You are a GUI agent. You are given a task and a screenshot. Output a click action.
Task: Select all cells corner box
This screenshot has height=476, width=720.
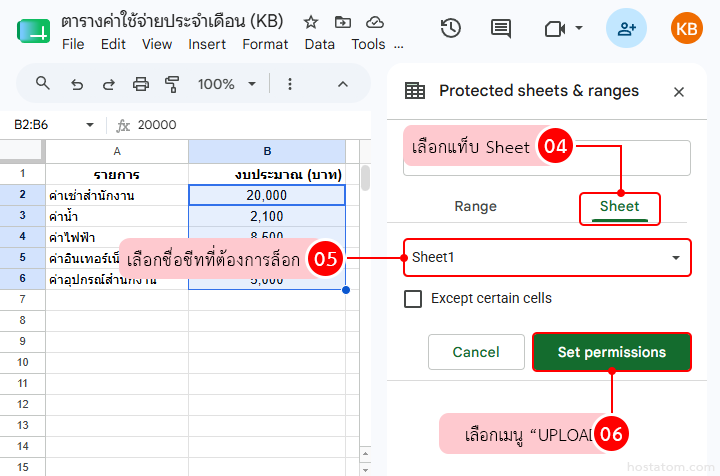(x=22, y=151)
